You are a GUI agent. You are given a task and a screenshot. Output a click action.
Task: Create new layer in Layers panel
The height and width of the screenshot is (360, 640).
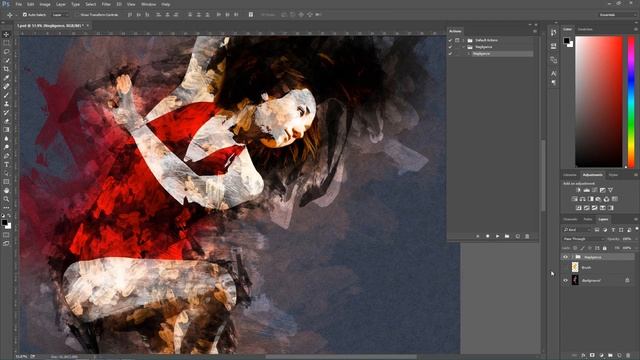tap(619, 356)
